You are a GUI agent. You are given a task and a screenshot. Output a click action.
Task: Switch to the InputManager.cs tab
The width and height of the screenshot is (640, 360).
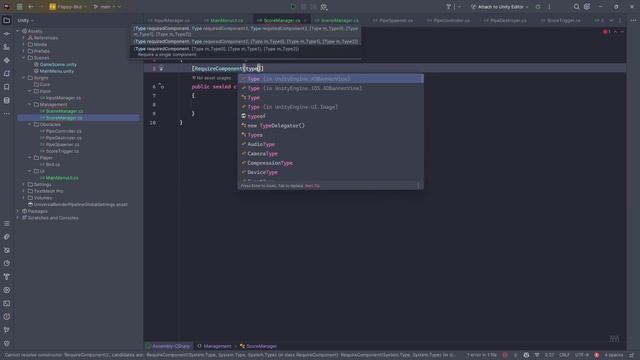tap(169, 20)
